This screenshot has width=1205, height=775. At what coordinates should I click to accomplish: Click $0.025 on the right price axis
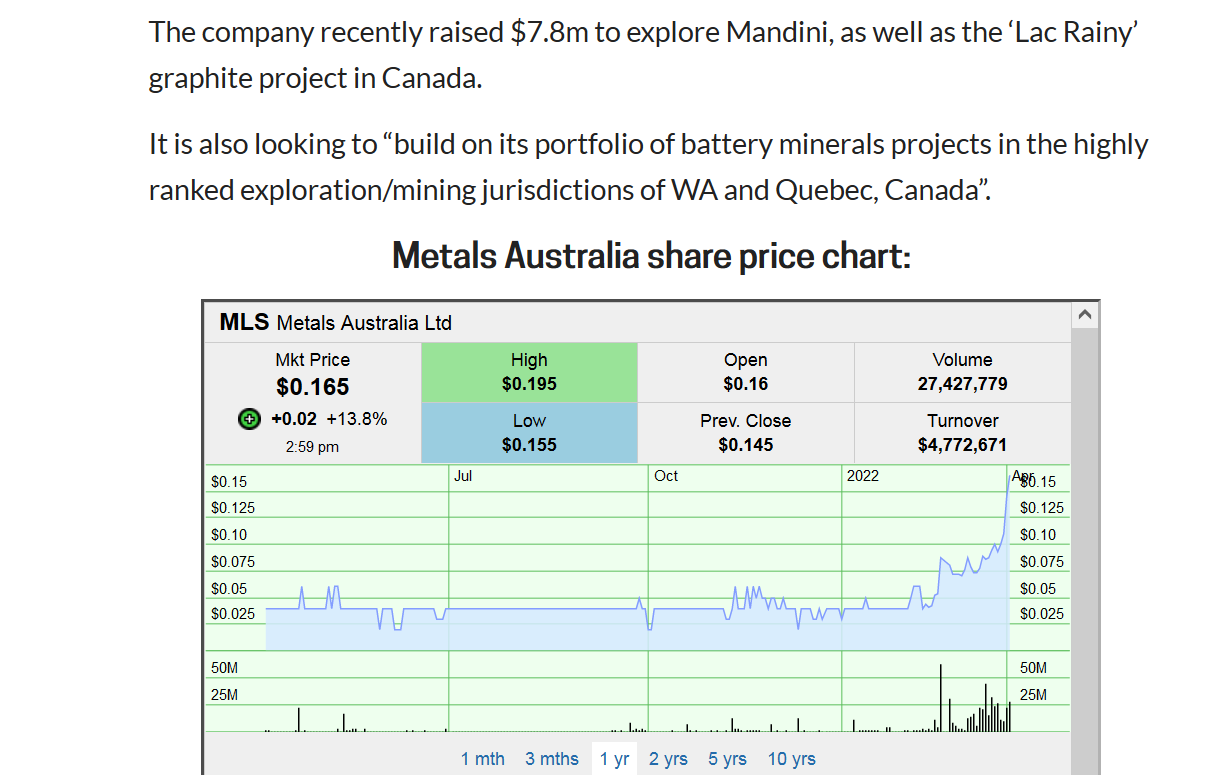(x=1042, y=614)
